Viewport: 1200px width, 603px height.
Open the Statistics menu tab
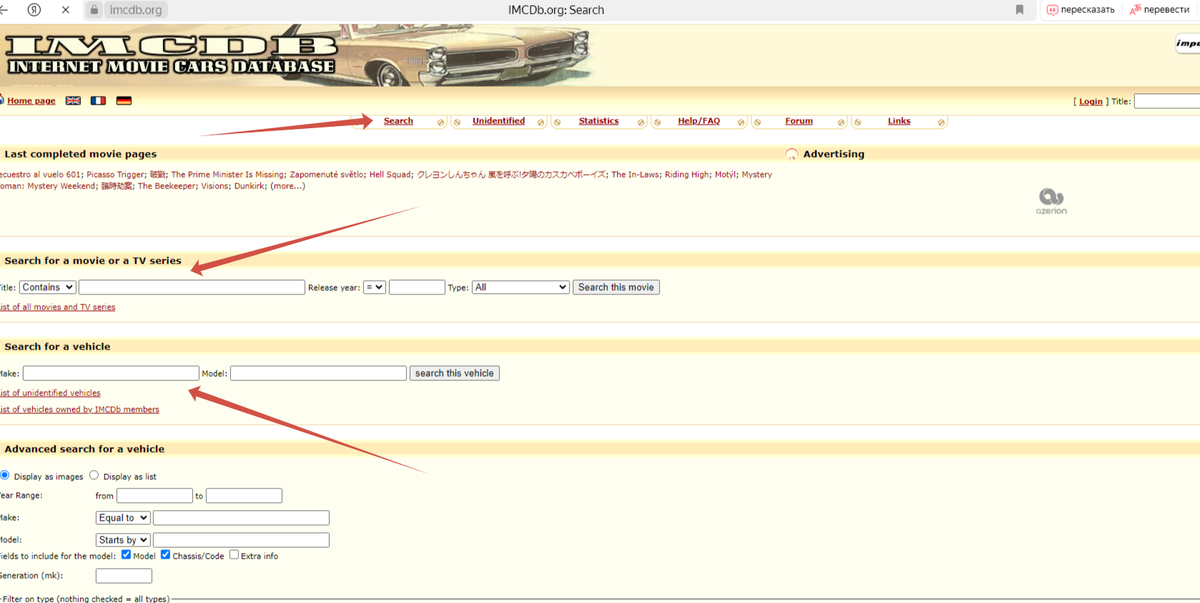[599, 121]
